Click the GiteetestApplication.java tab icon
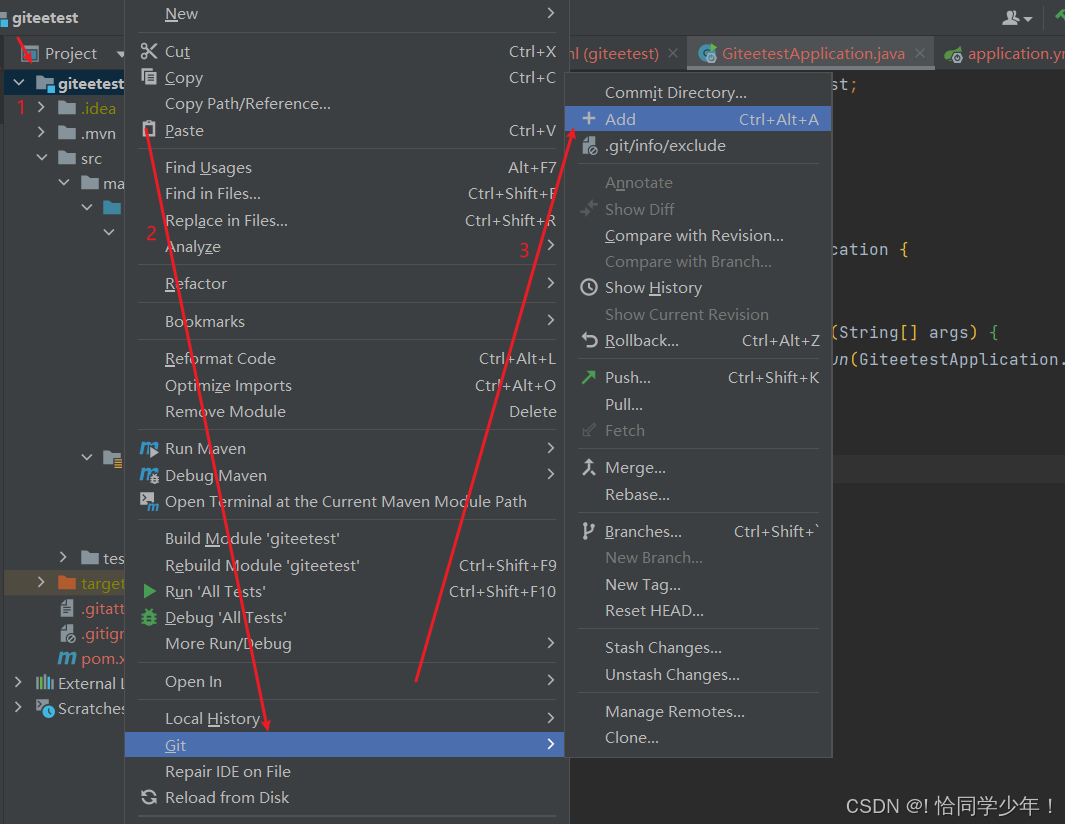 (x=707, y=53)
